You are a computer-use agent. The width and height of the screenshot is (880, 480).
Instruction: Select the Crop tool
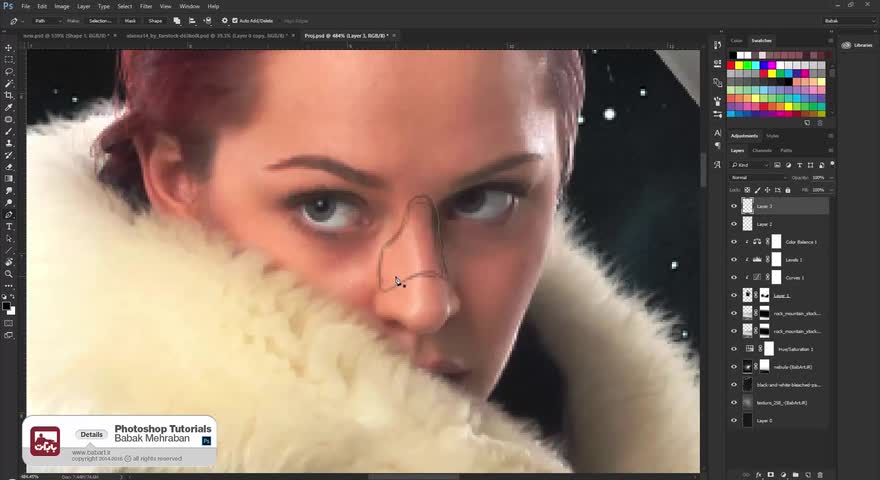[8, 95]
